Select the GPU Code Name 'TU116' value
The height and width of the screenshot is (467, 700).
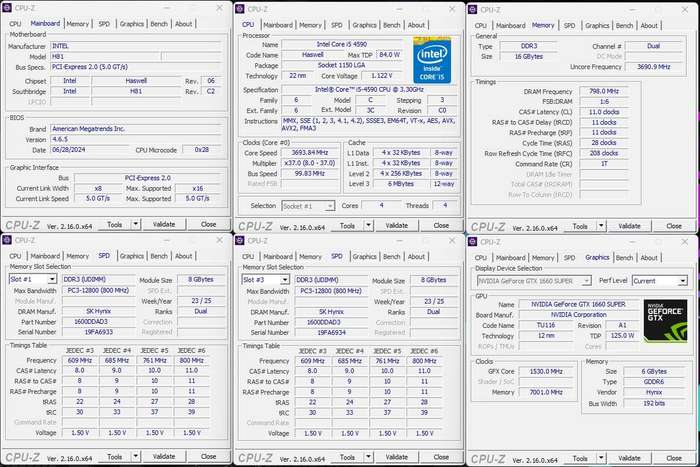point(546,325)
